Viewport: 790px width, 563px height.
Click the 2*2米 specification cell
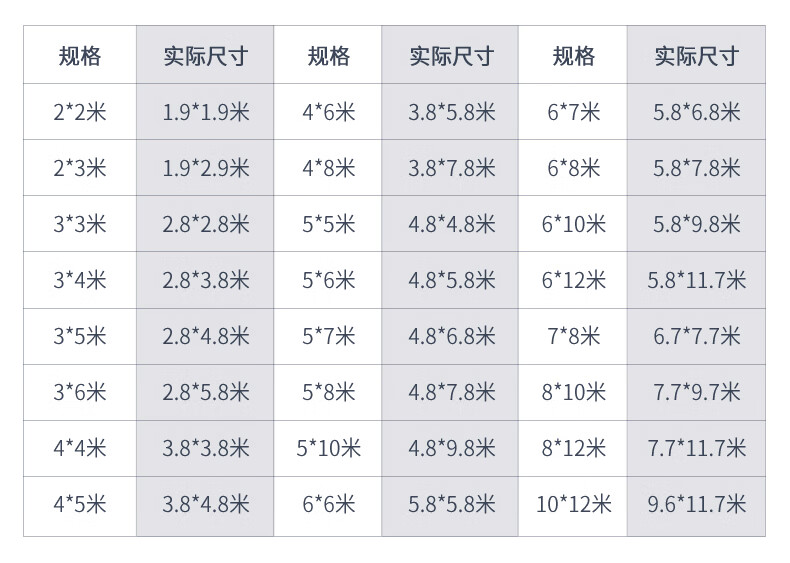click(80, 111)
